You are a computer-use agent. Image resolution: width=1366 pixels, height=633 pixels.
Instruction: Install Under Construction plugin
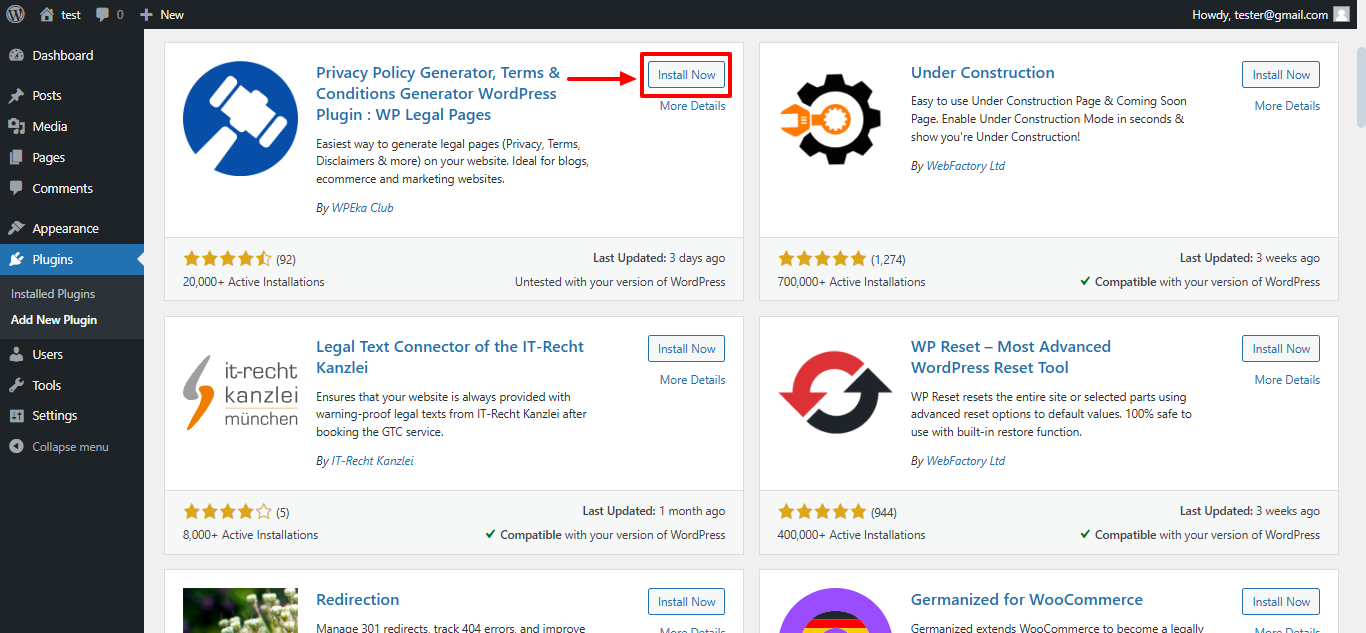click(1281, 75)
